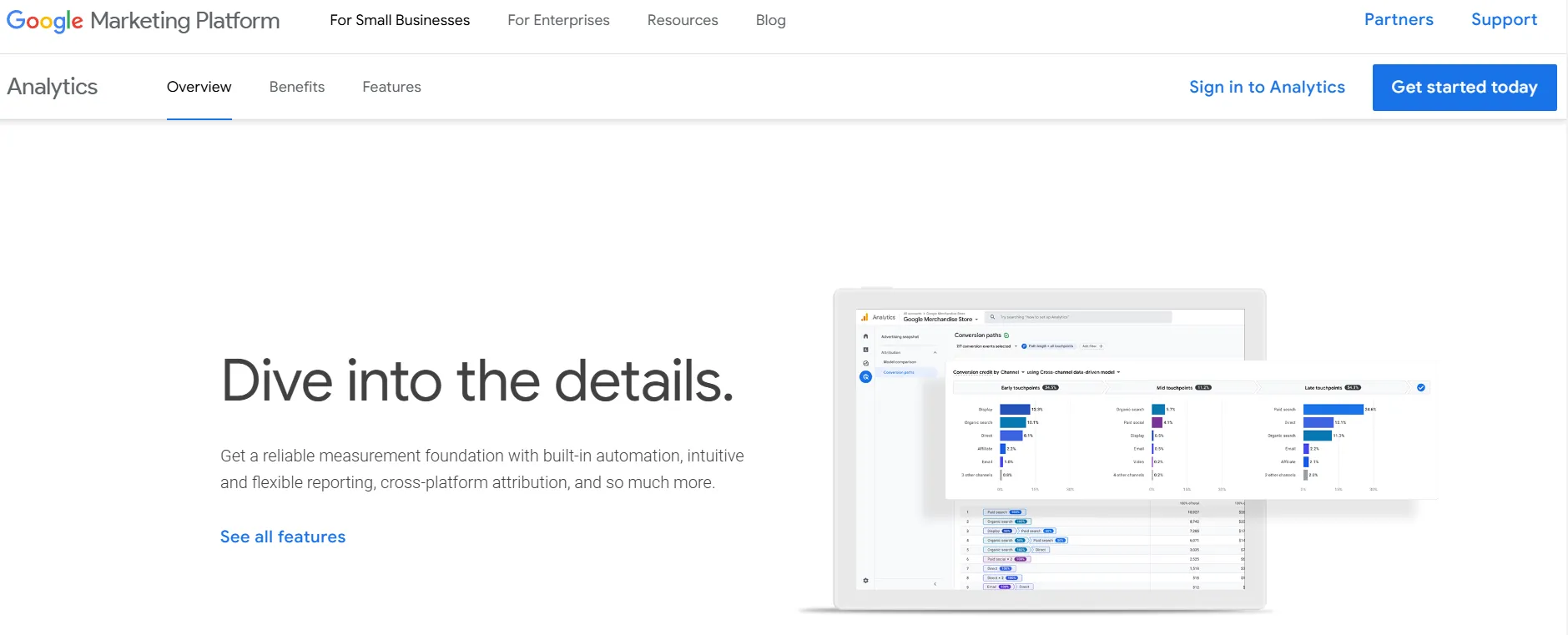Open the Home icon in Analytics sidebar

865,336
